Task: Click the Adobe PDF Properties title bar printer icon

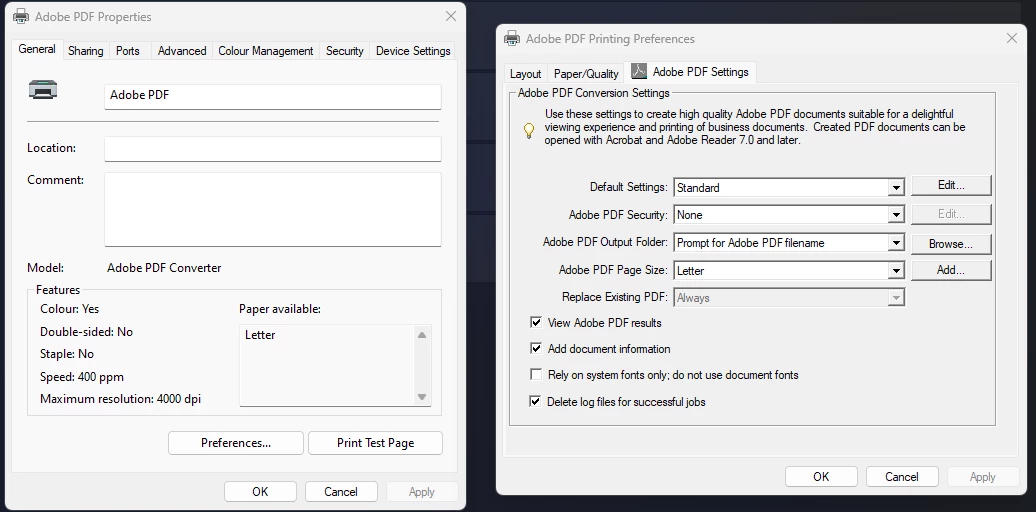Action: tap(21, 17)
